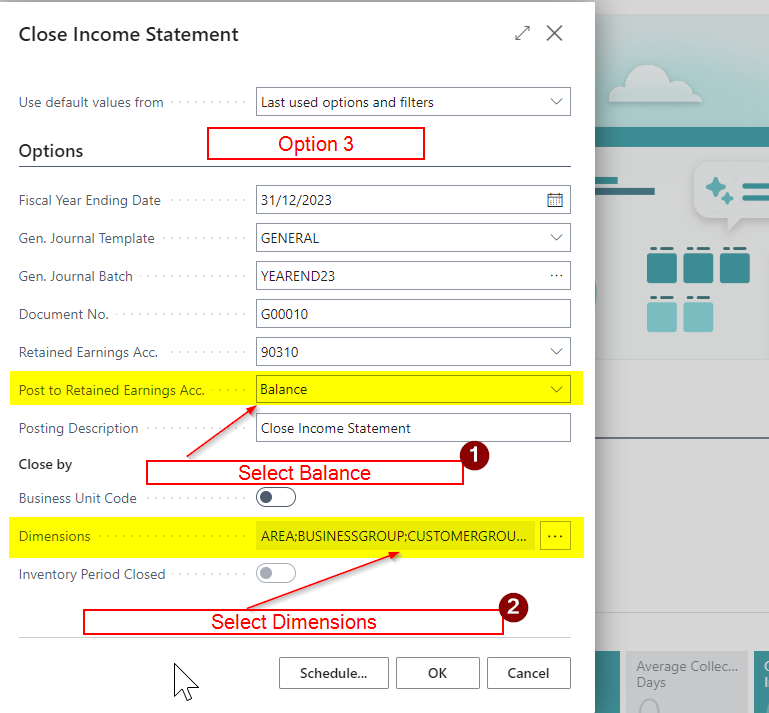Click the Gen. Journal Batch lookup ellipsis

556,276
